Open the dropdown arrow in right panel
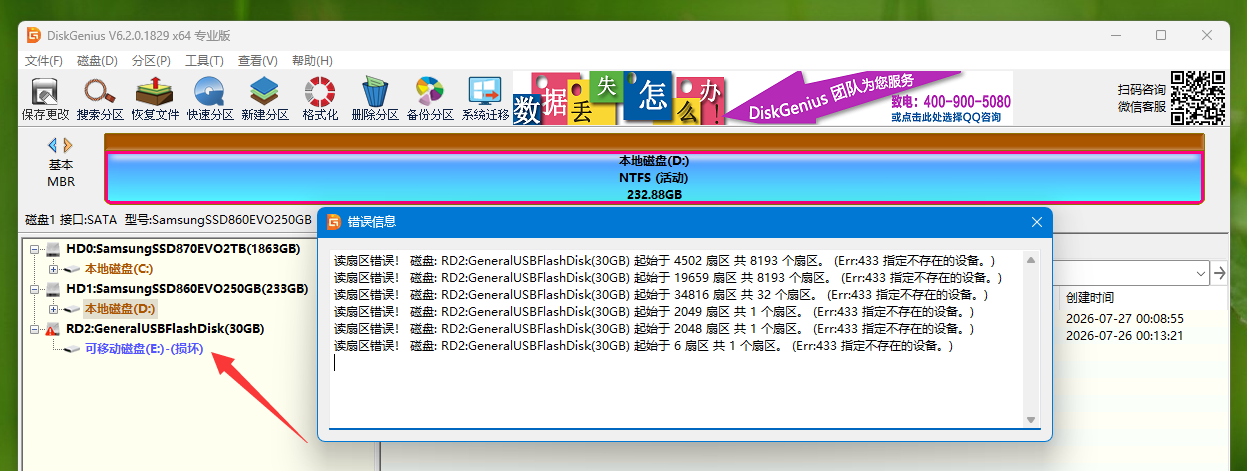Screen dimensions: 1247x471 point(1200,273)
